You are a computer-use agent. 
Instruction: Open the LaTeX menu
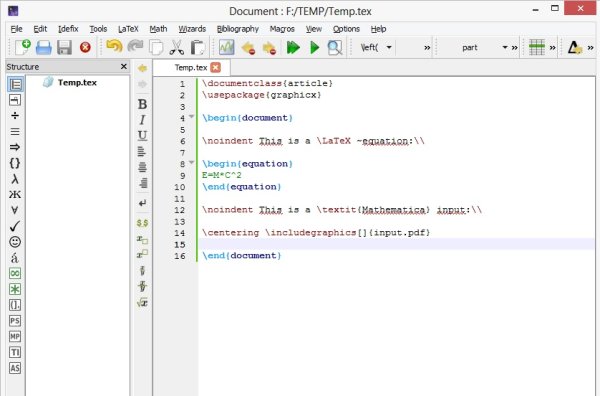128,29
